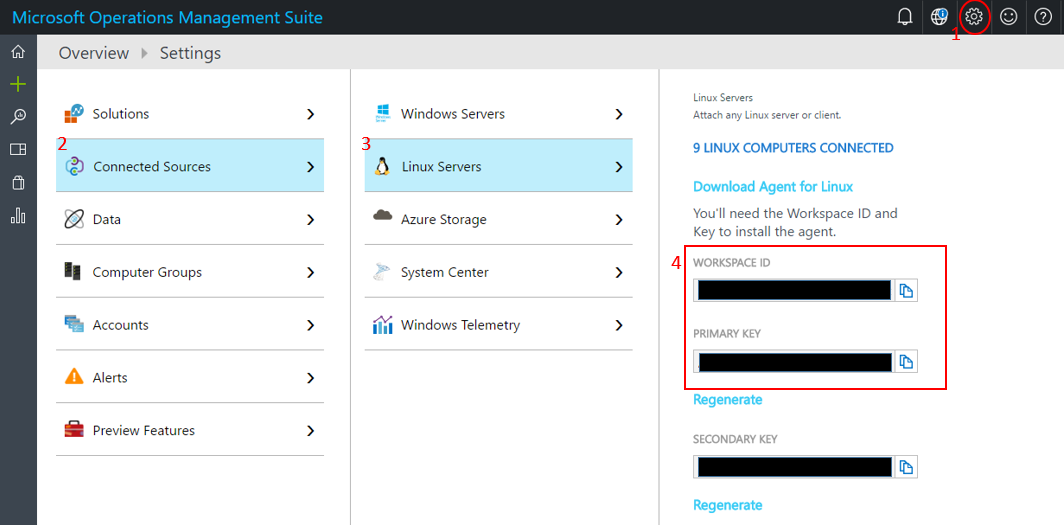Copy the Workspace ID value

coord(907,291)
